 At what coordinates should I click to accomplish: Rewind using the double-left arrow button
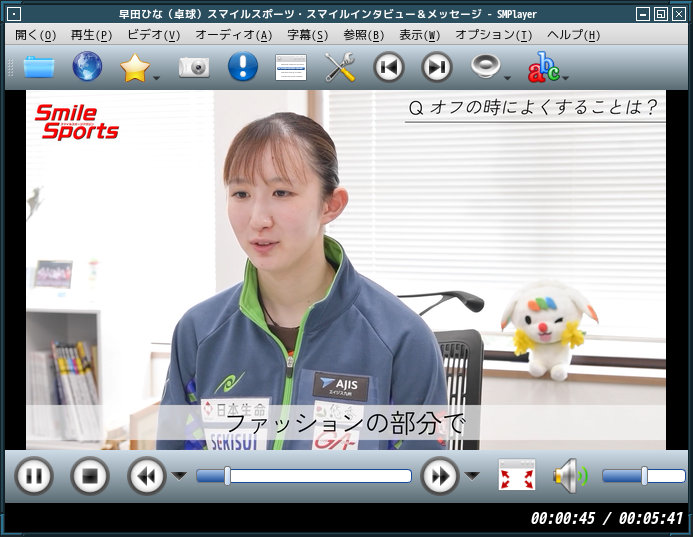(147, 476)
